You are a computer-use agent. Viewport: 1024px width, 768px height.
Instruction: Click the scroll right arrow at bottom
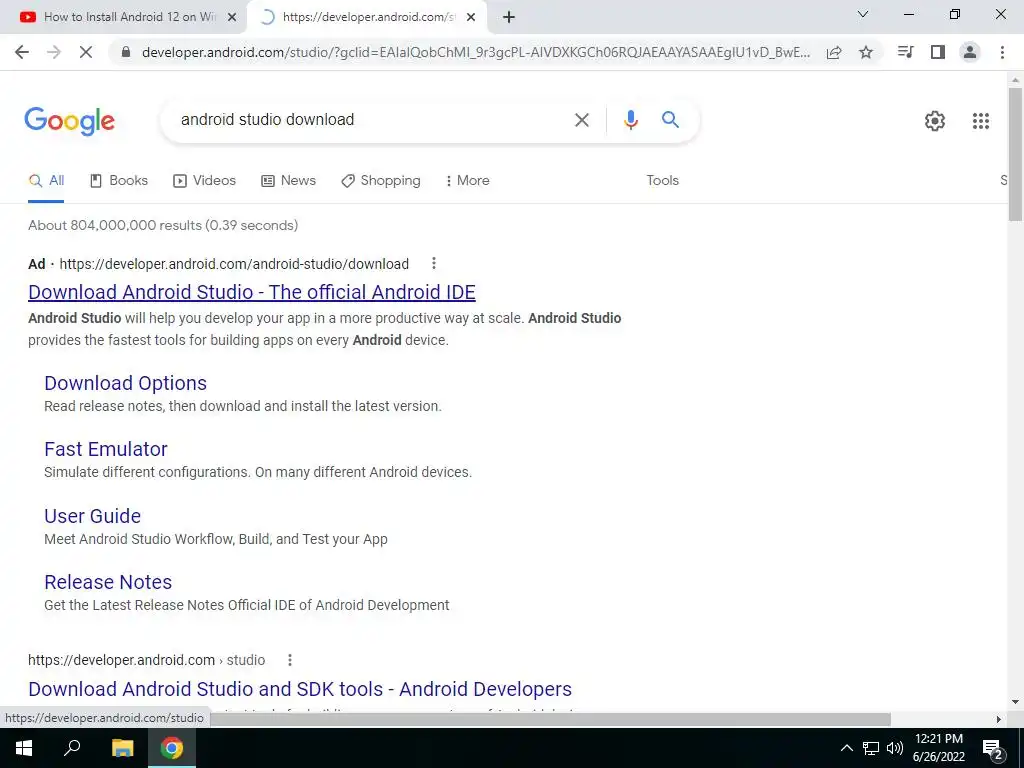pyautogui.click(x=999, y=719)
